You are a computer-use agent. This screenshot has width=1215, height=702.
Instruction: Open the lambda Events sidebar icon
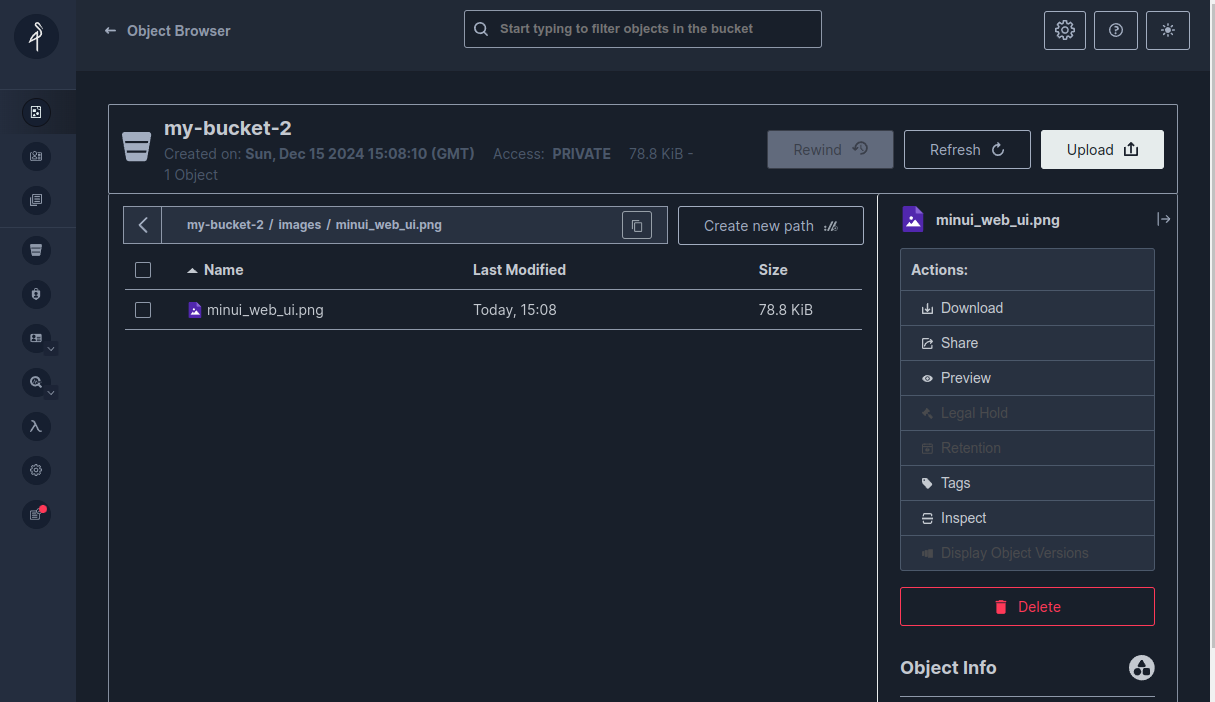point(36,426)
